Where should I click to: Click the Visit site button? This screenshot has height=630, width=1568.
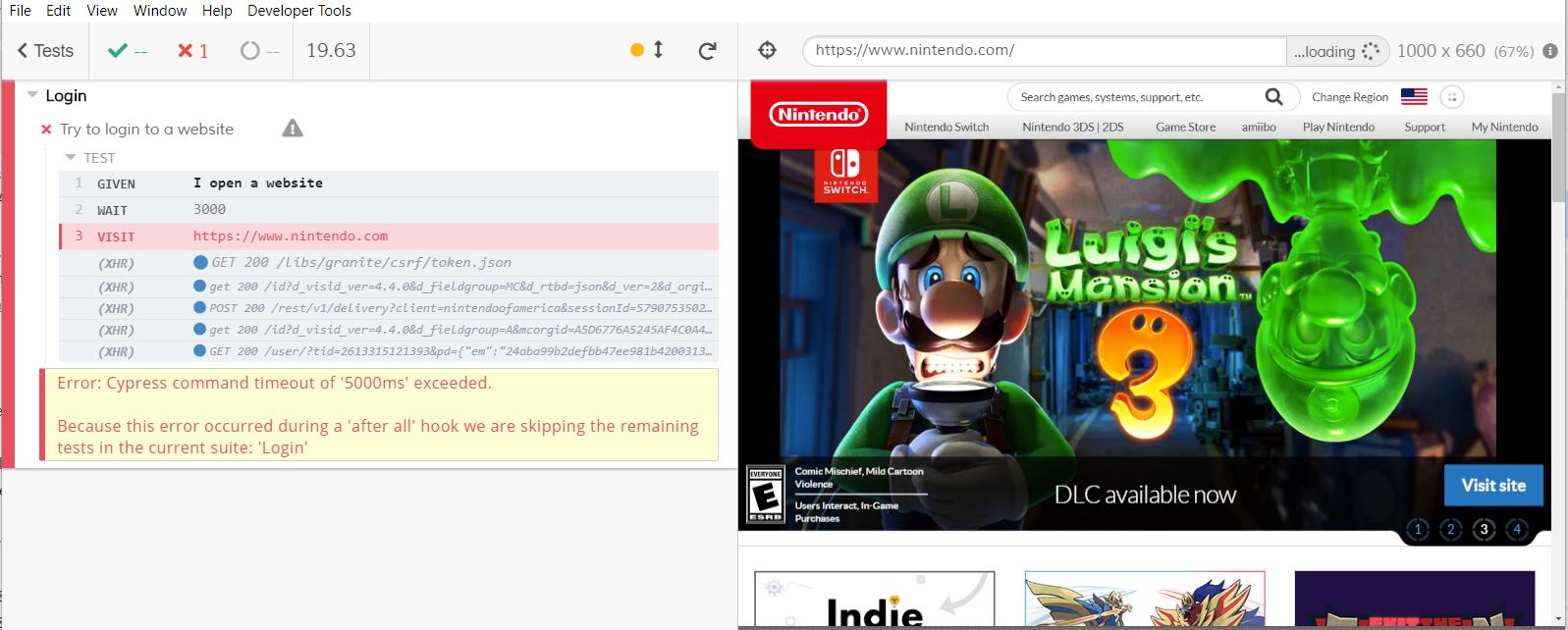pyautogui.click(x=1493, y=485)
